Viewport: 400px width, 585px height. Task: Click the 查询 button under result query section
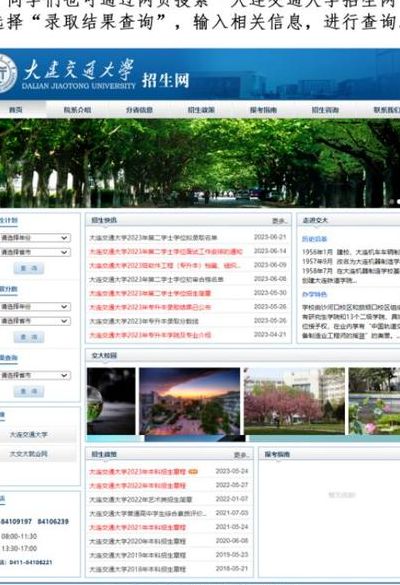click(x=29, y=391)
